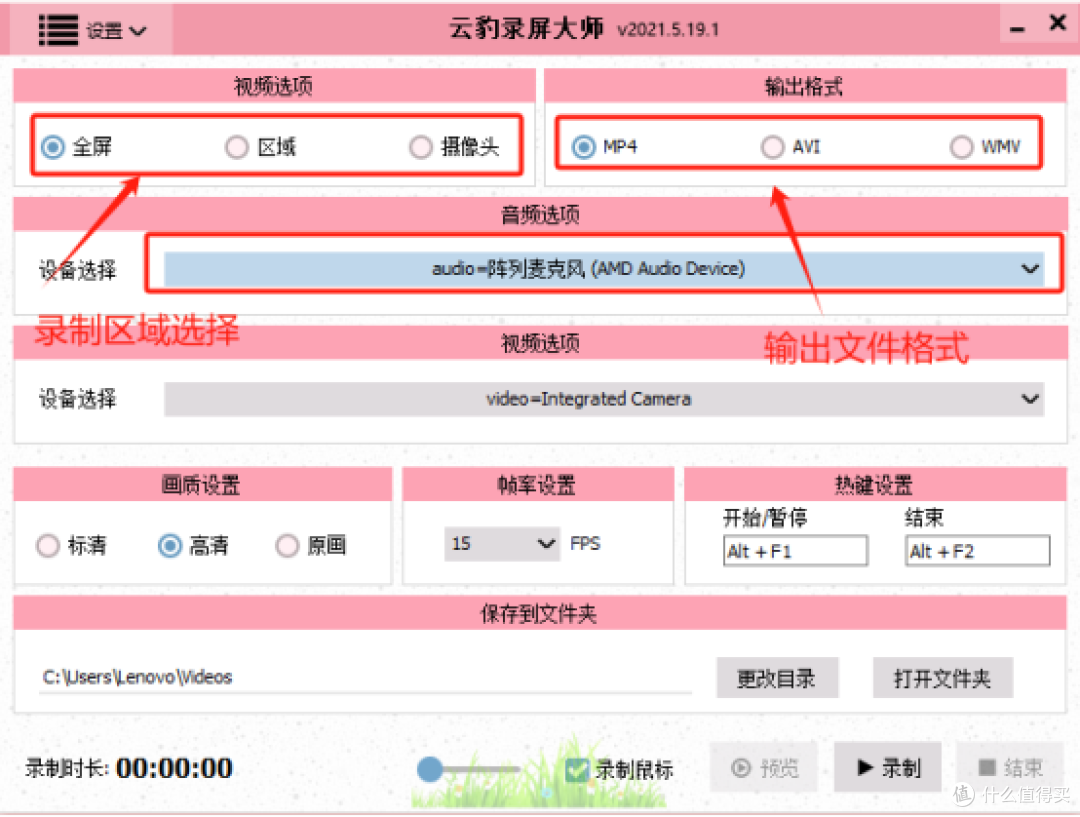Expand the FPS frame rate dropdown

[x=502, y=544]
